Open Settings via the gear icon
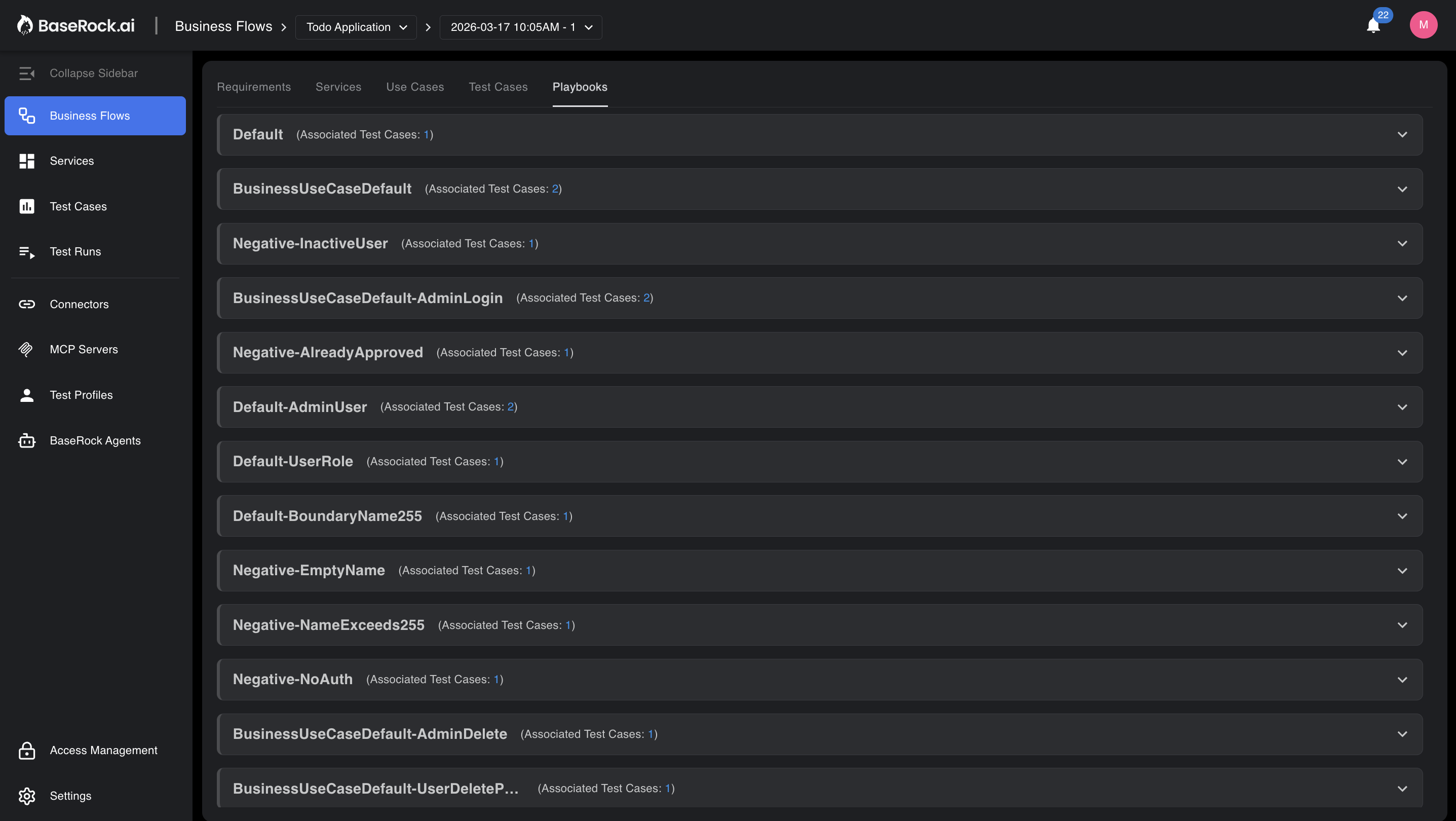The image size is (1456, 821). click(x=26, y=796)
